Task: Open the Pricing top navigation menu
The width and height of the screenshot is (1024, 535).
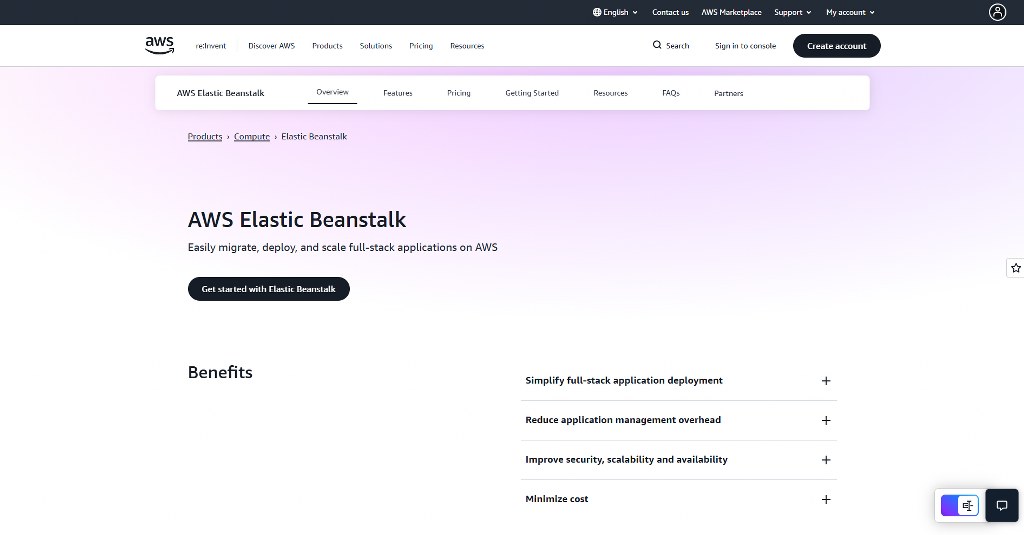Action: point(421,46)
